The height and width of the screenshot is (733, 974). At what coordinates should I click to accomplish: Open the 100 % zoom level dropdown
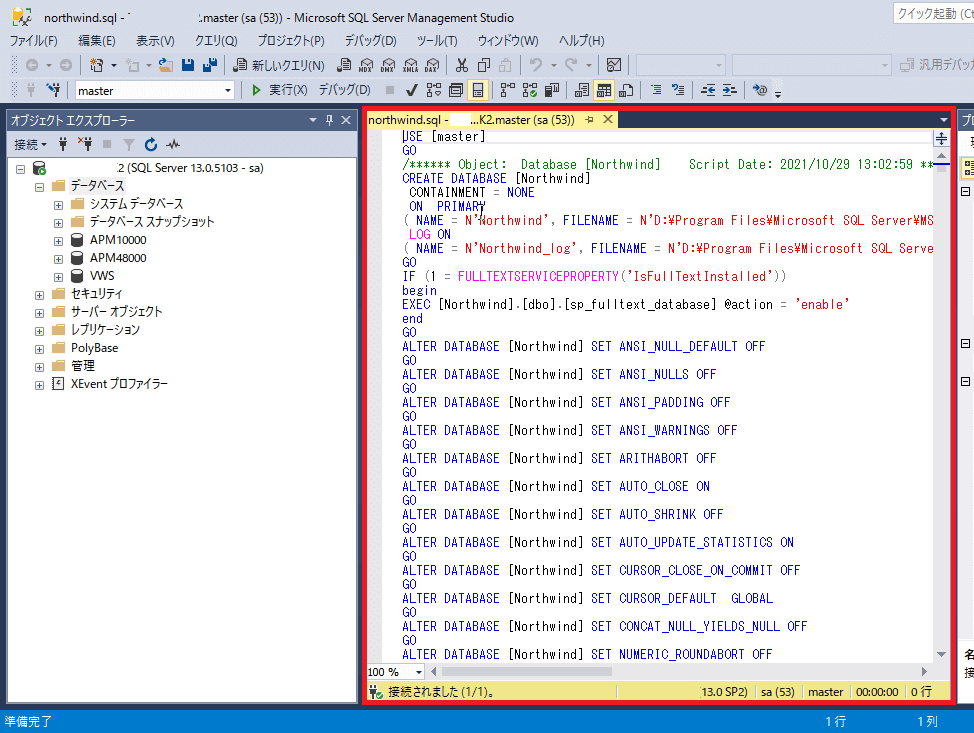(x=418, y=672)
